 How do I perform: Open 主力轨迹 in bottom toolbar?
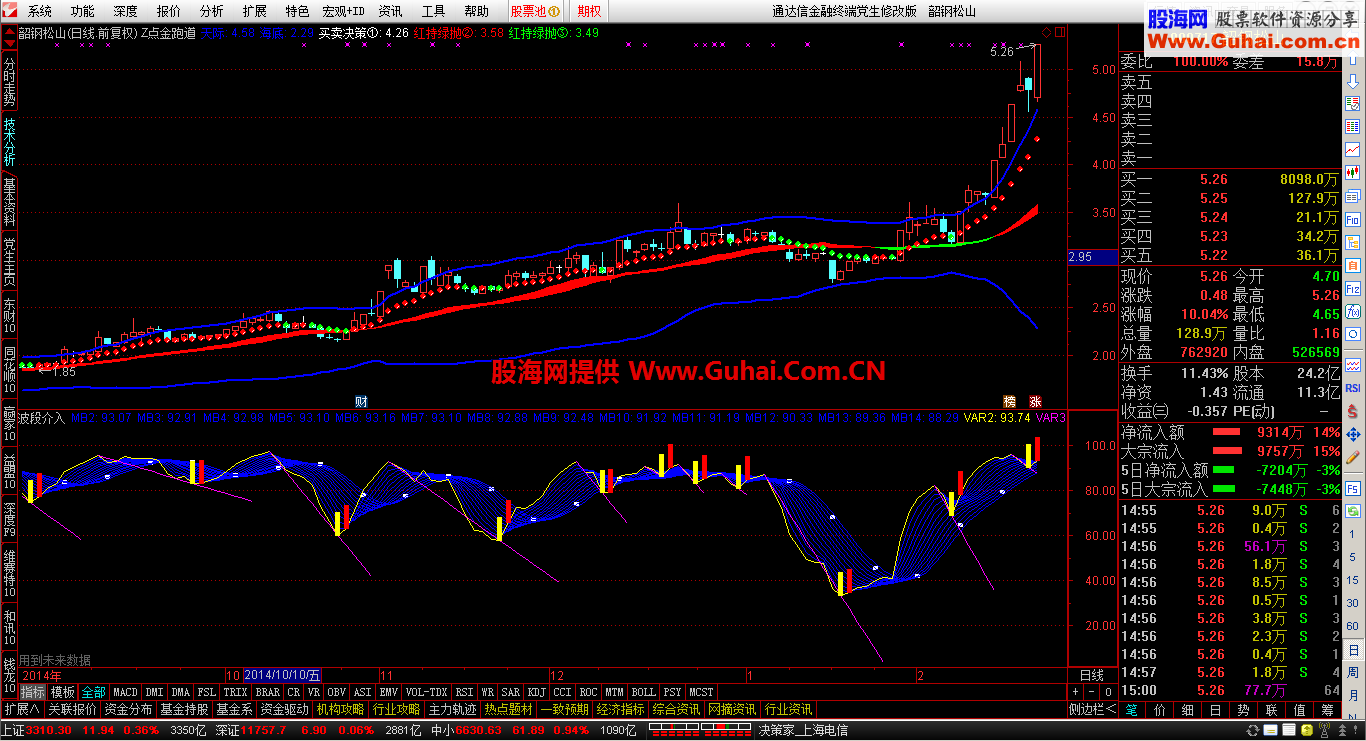click(x=453, y=709)
